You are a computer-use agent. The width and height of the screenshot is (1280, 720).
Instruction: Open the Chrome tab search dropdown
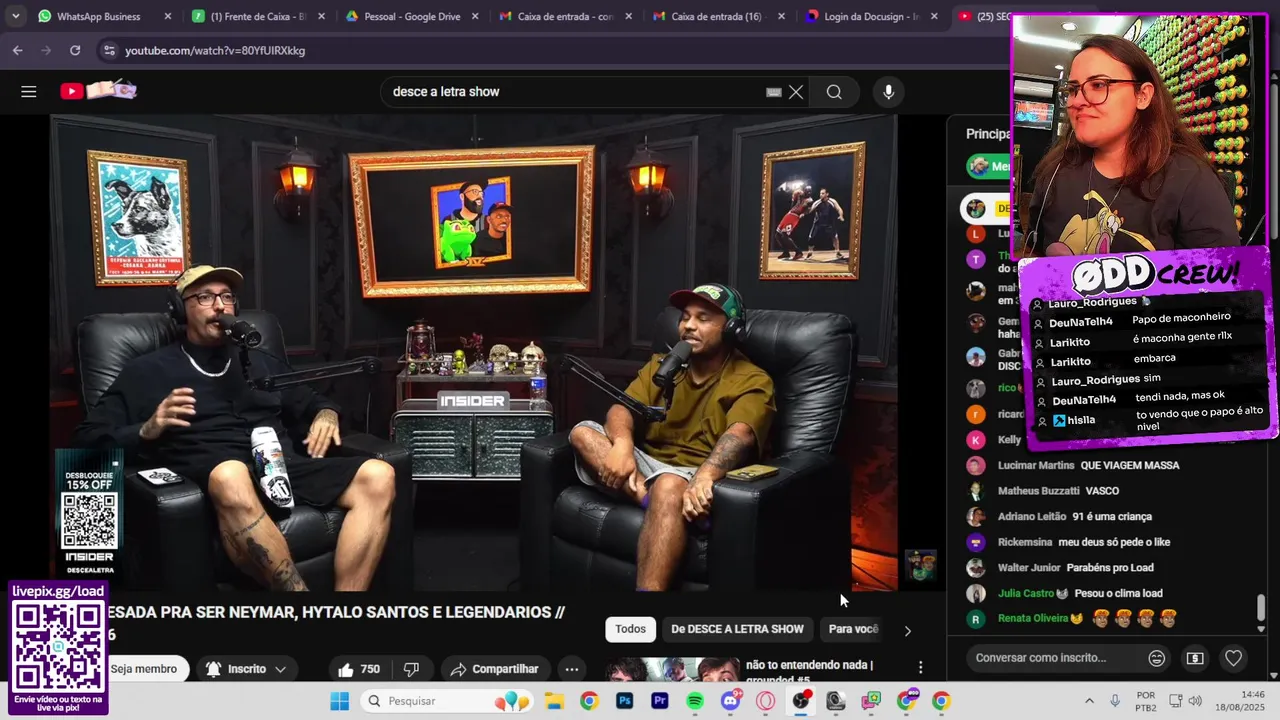(x=15, y=16)
